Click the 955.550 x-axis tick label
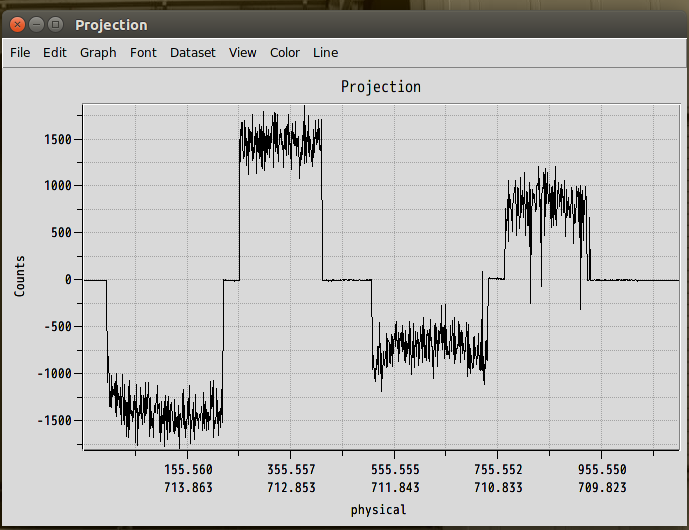689x530 pixels. (602, 469)
